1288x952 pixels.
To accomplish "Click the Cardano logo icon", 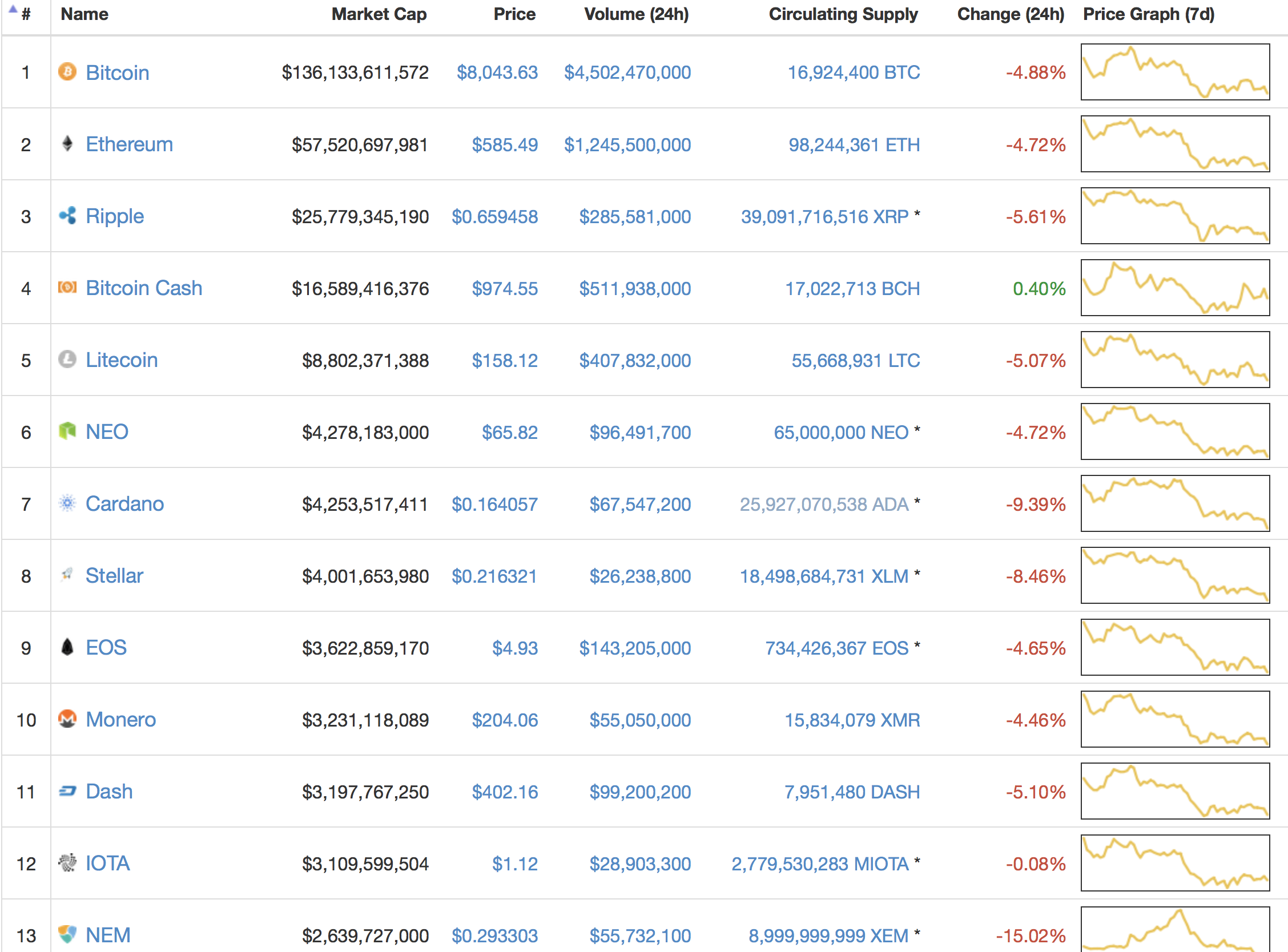I will (x=67, y=503).
